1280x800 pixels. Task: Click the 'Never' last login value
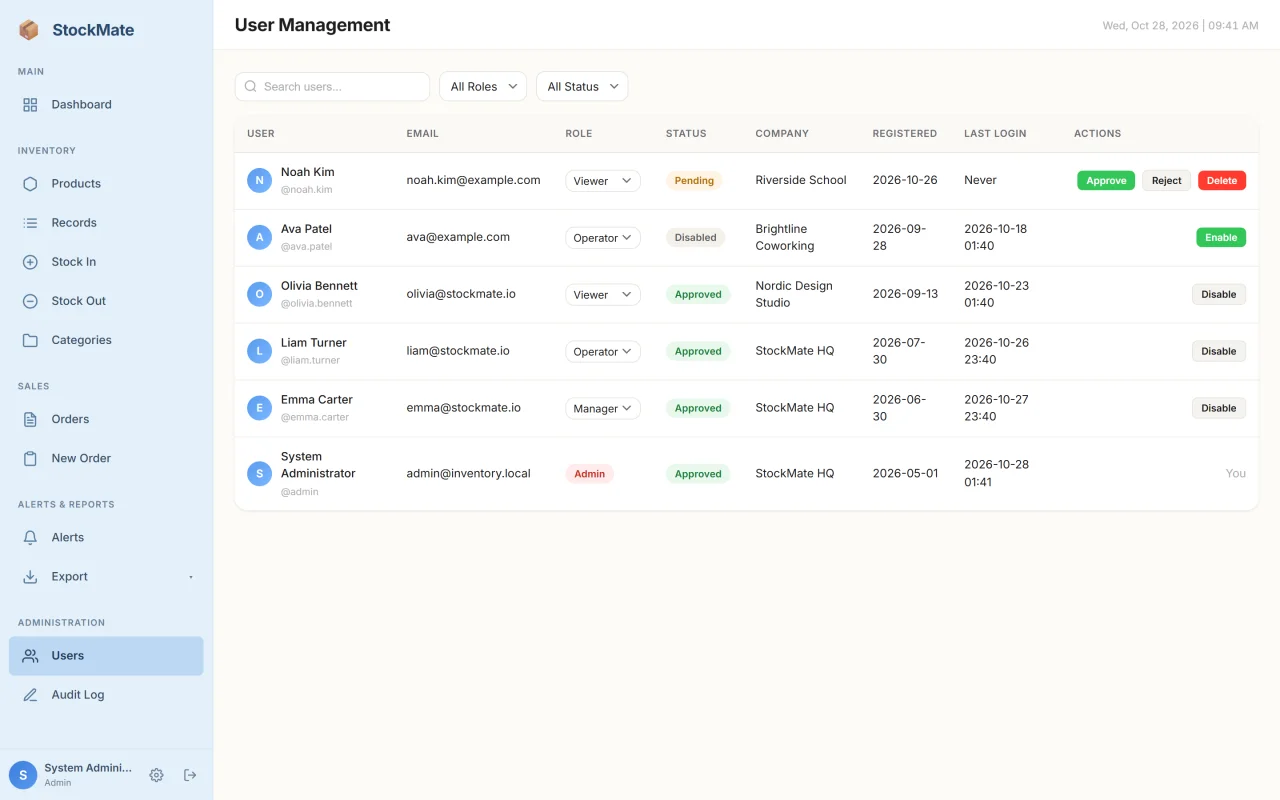click(x=980, y=180)
